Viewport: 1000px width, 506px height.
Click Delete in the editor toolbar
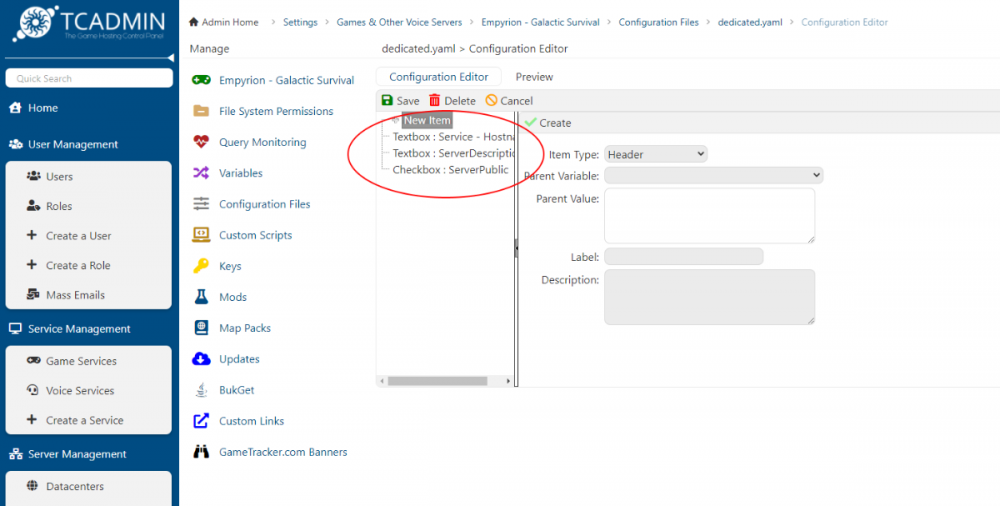click(452, 101)
